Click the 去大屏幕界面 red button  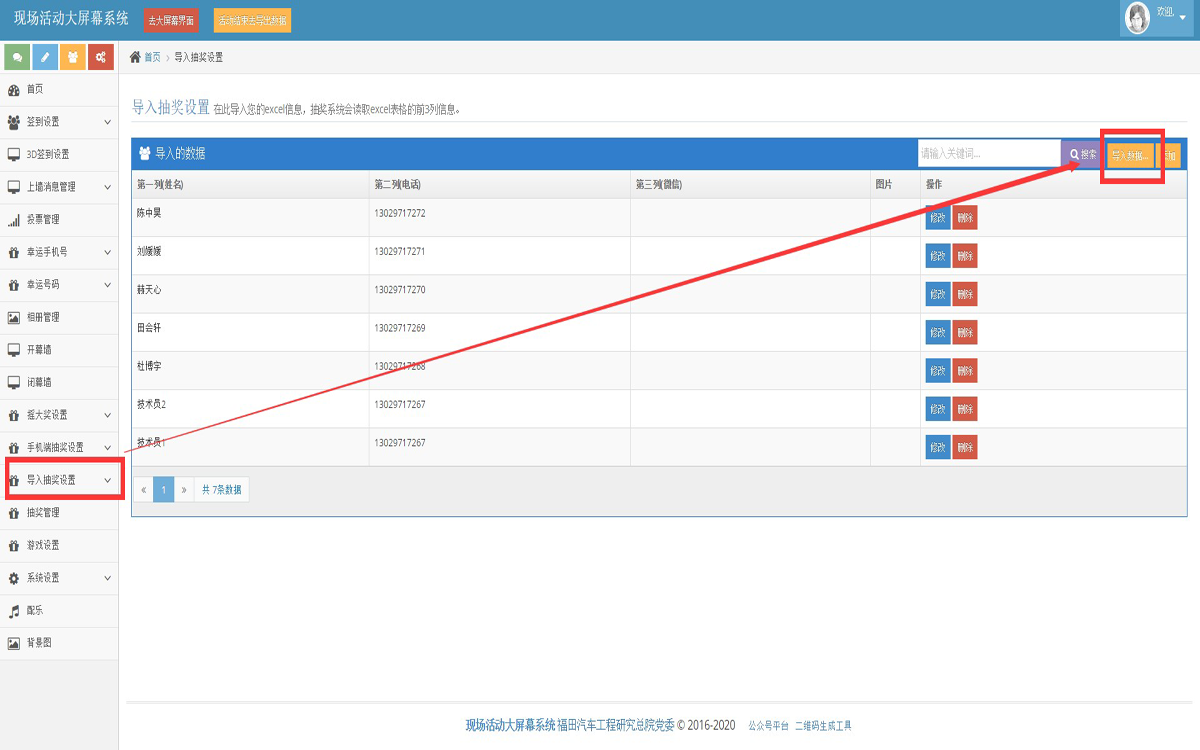pyautogui.click(x=171, y=20)
